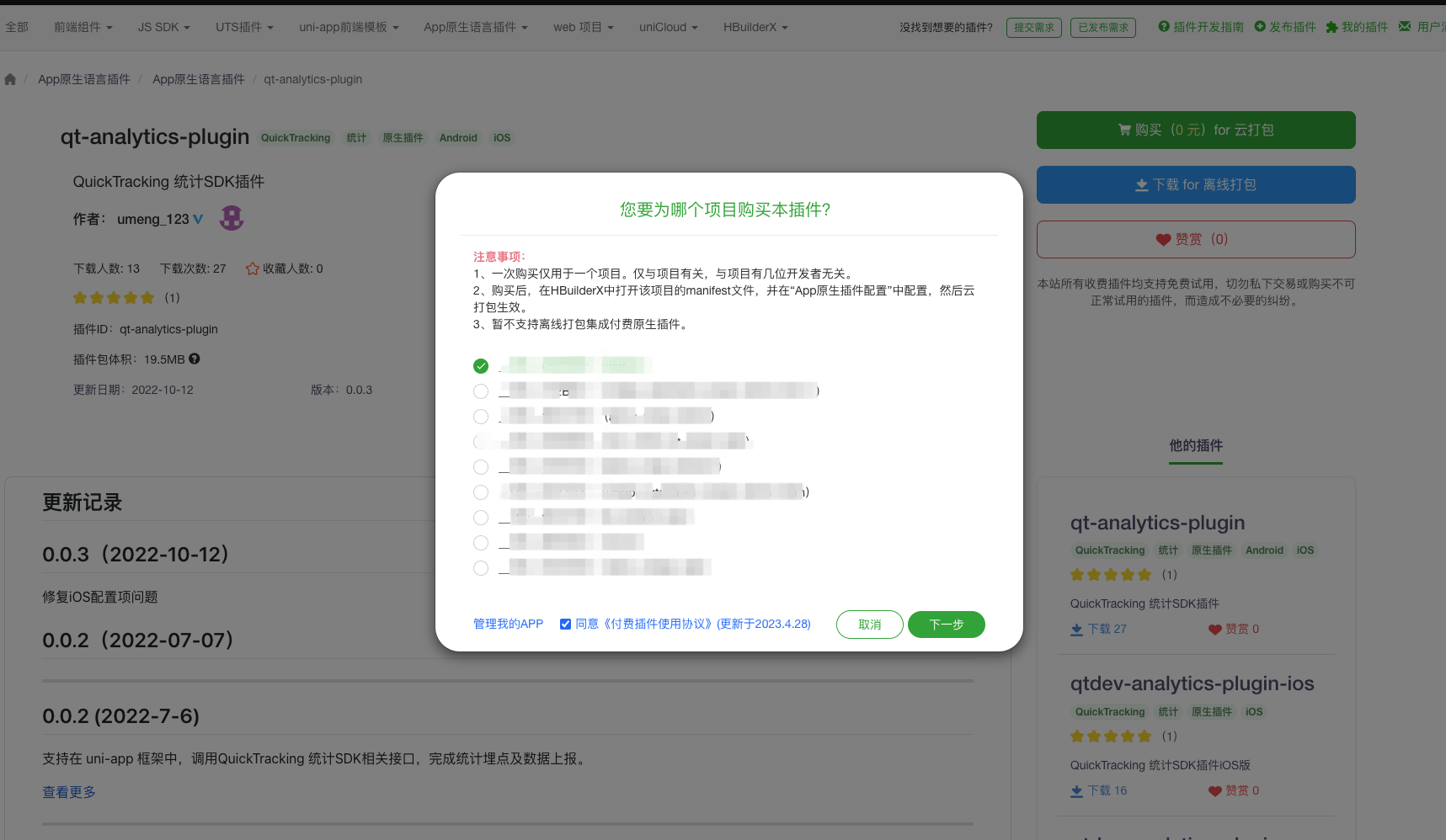Click 购买 (0 元) for 云打包

(x=1196, y=130)
